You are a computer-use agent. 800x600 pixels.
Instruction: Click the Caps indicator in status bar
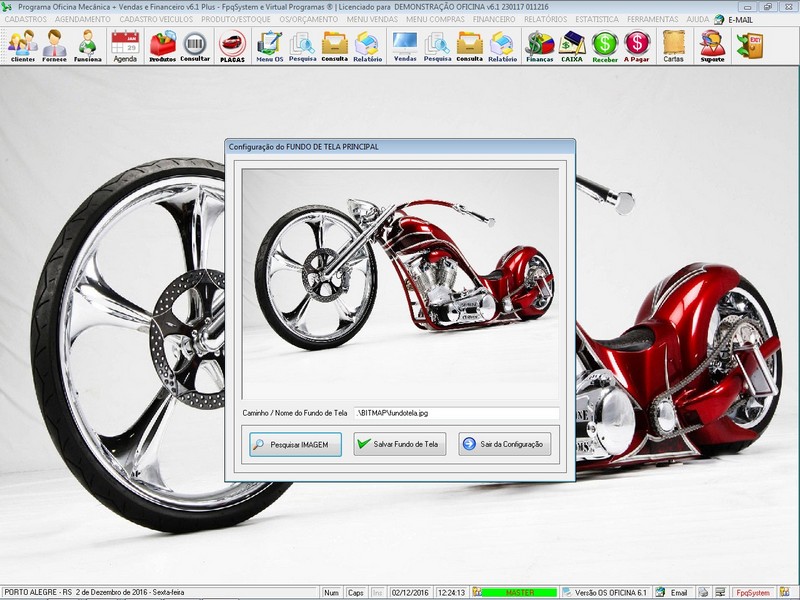(x=356, y=592)
